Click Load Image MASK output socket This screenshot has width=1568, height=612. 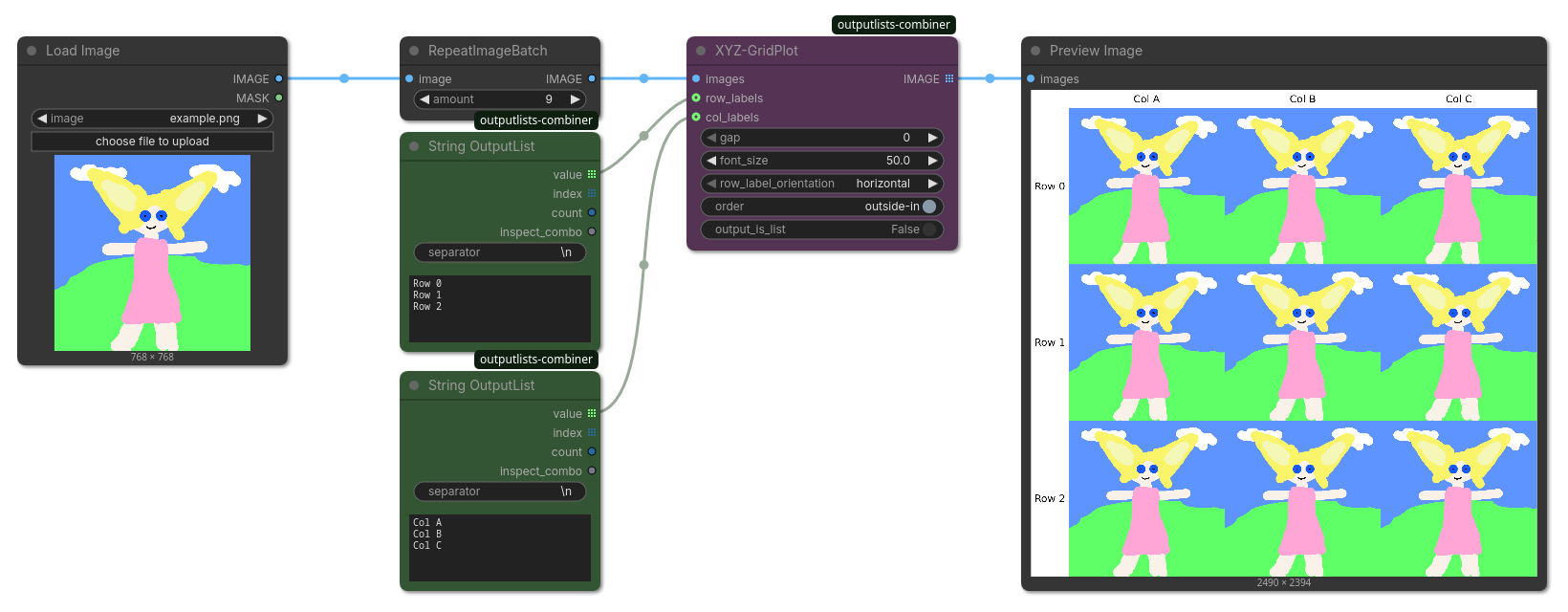pyautogui.click(x=279, y=98)
